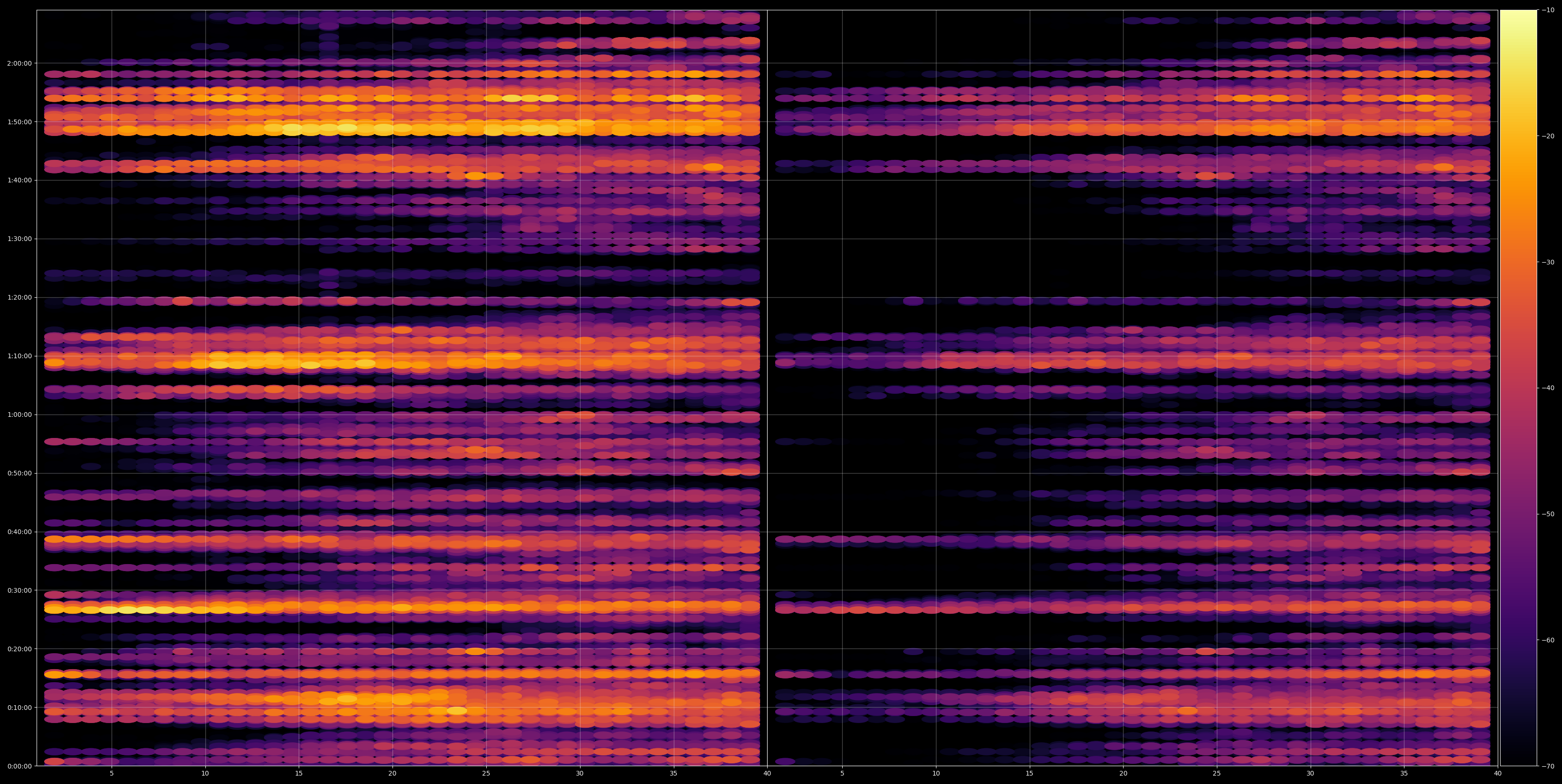The image size is (1562, 784).
Task: Click x-axis tick 15 under left heatmap
Action: click(x=299, y=774)
